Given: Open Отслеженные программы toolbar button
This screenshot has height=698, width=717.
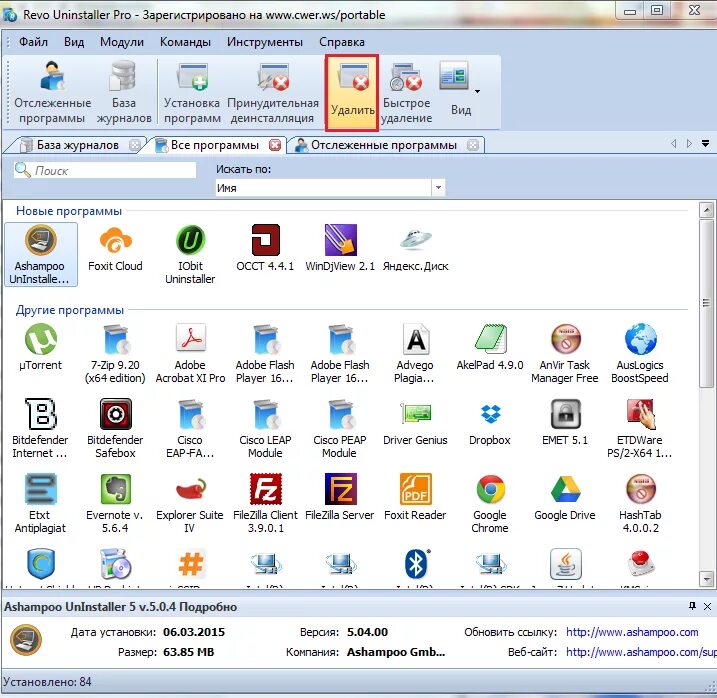Looking at the screenshot, I should [52, 92].
